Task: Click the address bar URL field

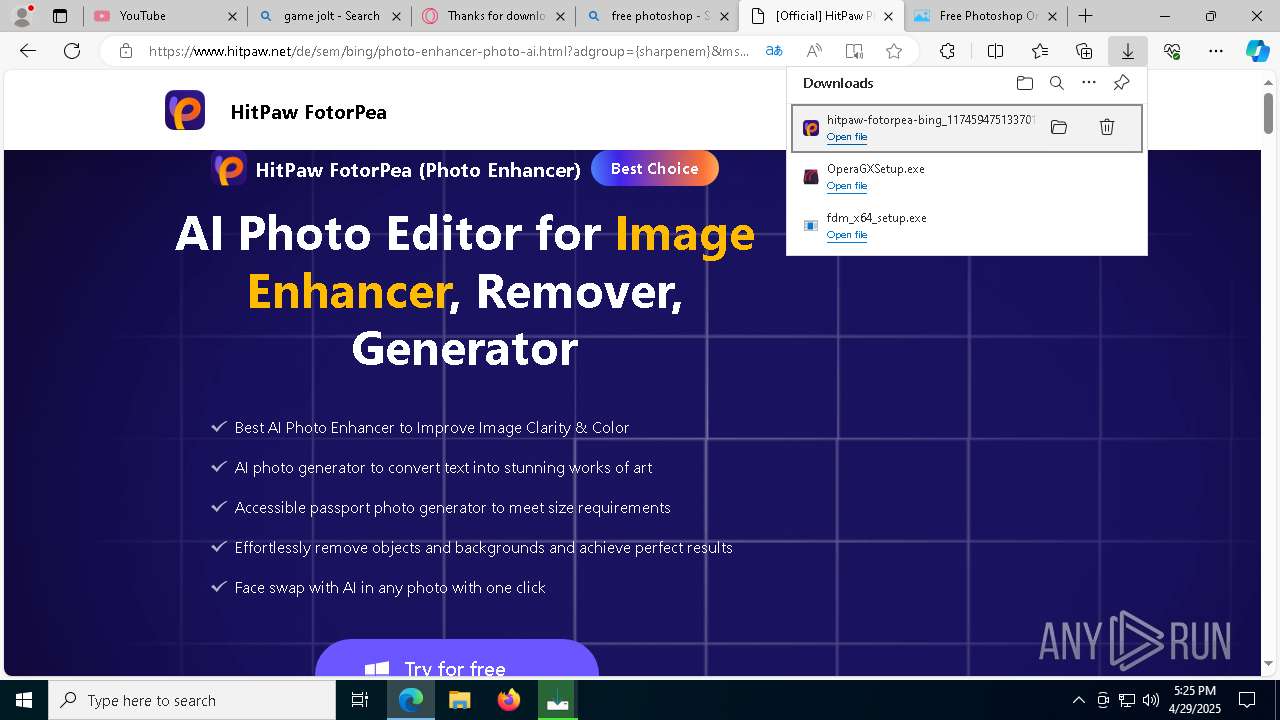Action: pyautogui.click(x=448, y=51)
